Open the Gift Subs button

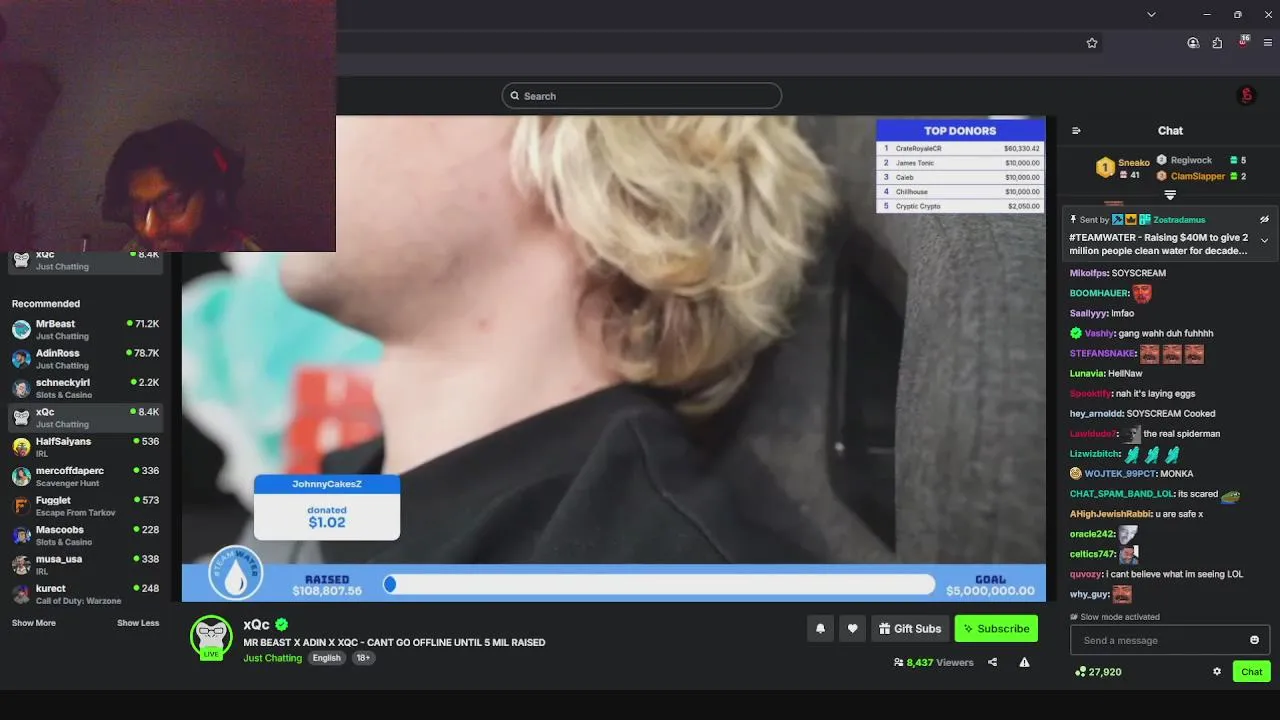[910, 628]
